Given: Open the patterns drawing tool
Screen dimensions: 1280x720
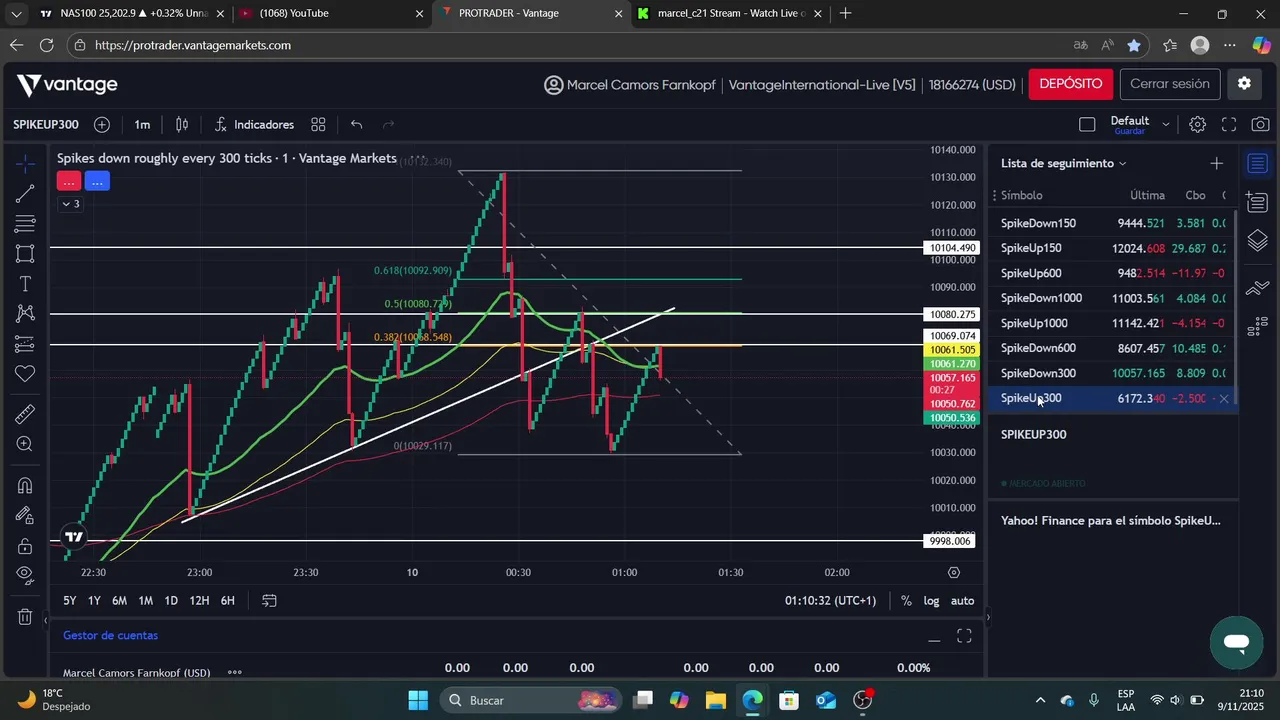Looking at the screenshot, I should 25,314.
